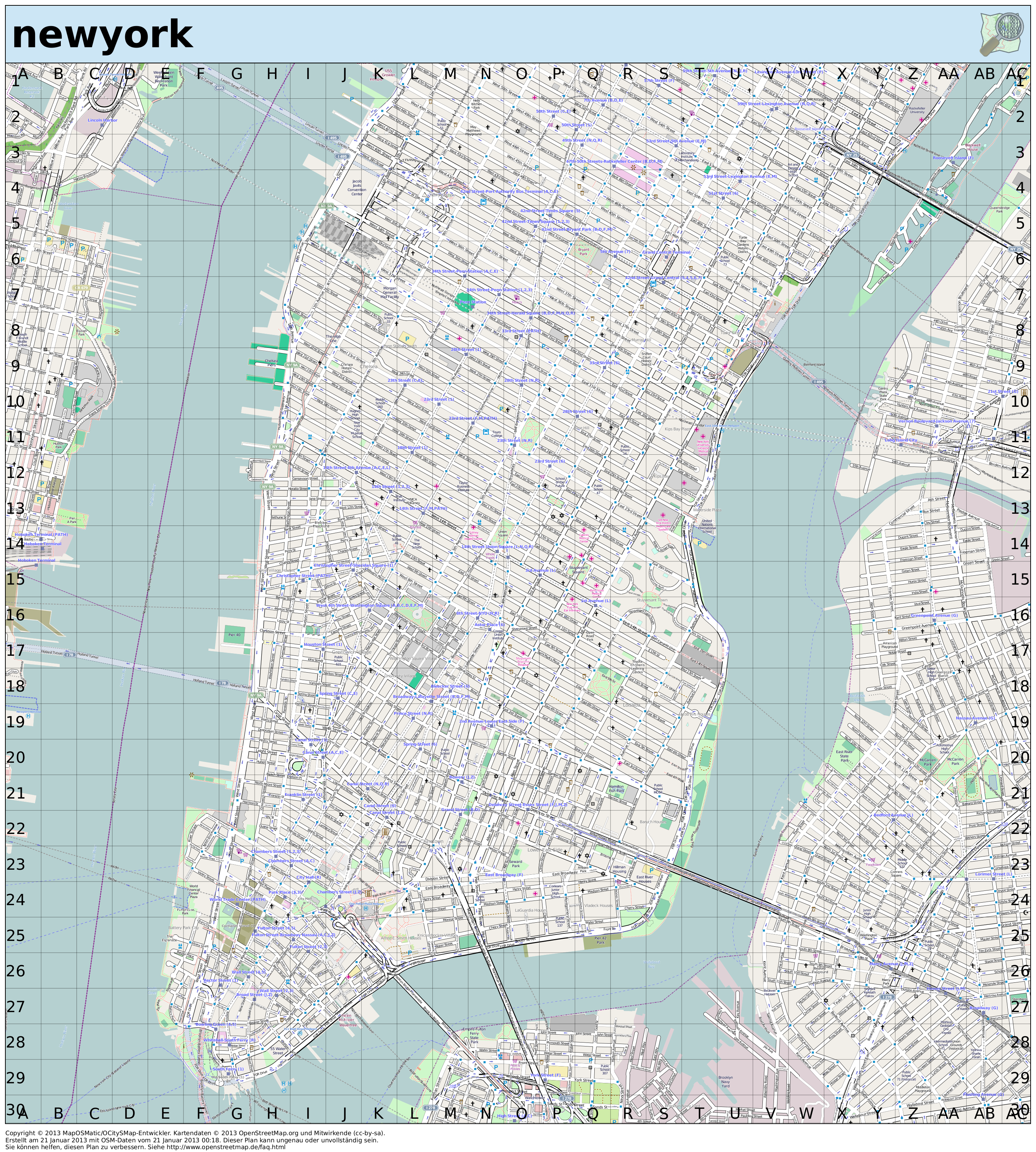Image resolution: width=1036 pixels, height=1152 pixels.
Task: Click the Hoboken Terminal (PATH) label
Action: (x=41, y=535)
